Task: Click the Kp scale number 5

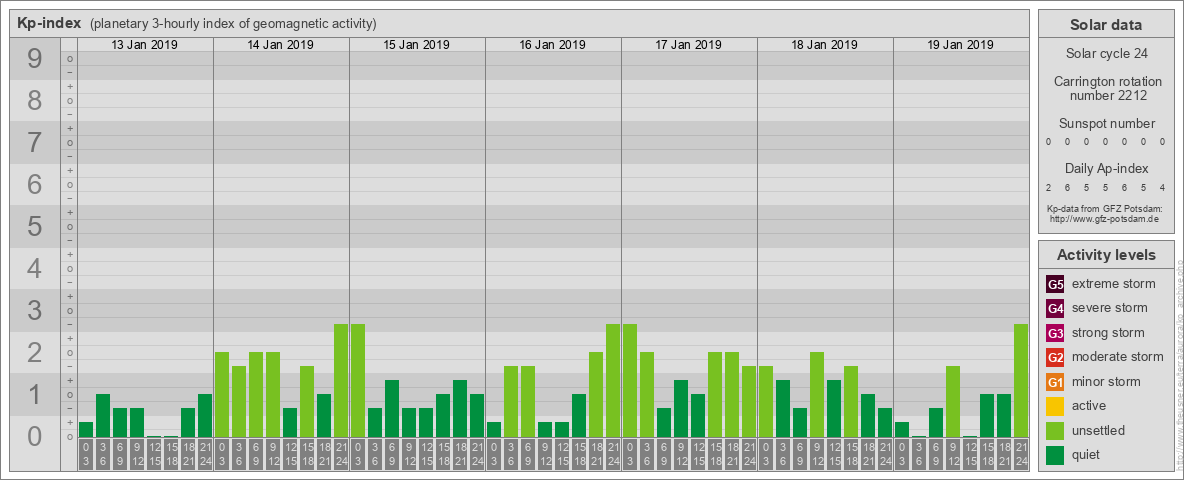Action: click(x=34, y=226)
